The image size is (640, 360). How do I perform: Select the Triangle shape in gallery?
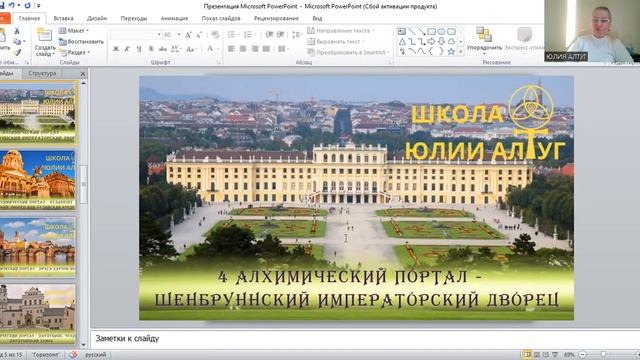click(402, 42)
